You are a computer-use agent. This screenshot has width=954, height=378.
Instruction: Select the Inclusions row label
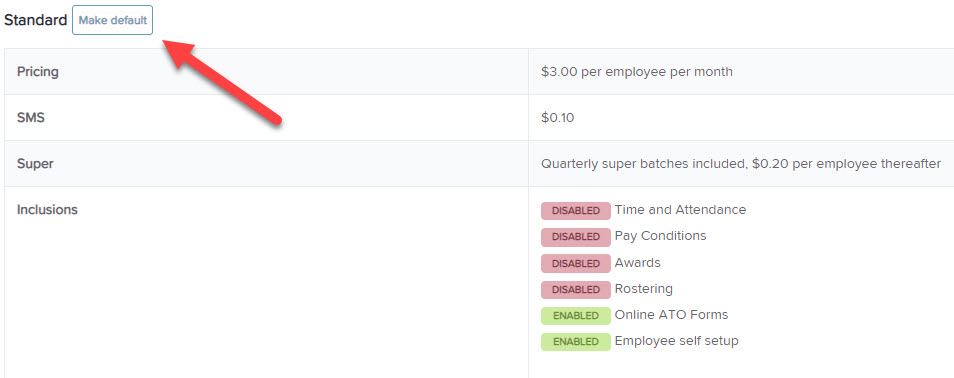click(x=47, y=210)
